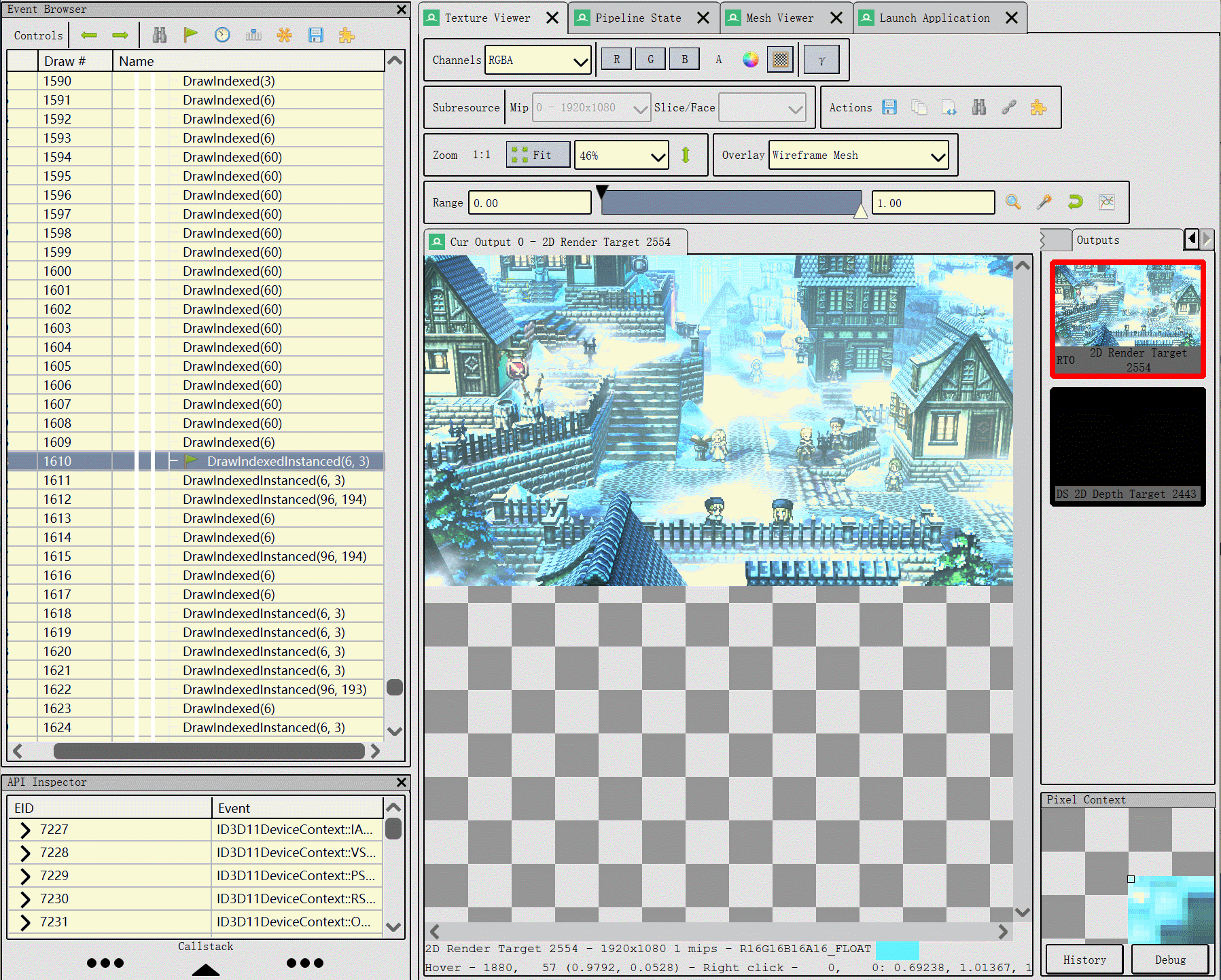This screenshot has height=980, width=1221.
Task: Click the bar chart icon in Event Browser
Action: 253,35
